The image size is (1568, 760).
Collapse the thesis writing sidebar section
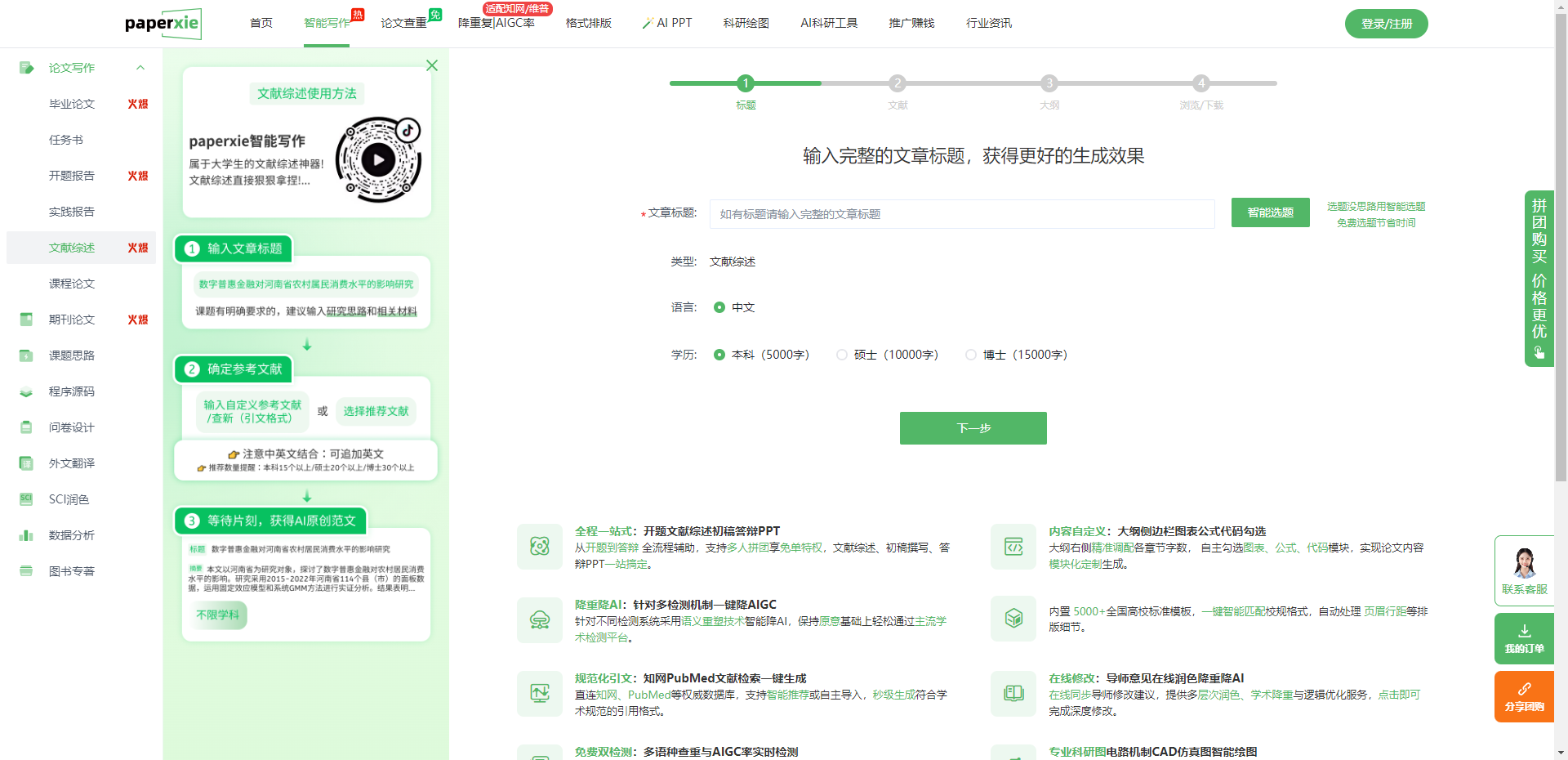click(x=140, y=68)
